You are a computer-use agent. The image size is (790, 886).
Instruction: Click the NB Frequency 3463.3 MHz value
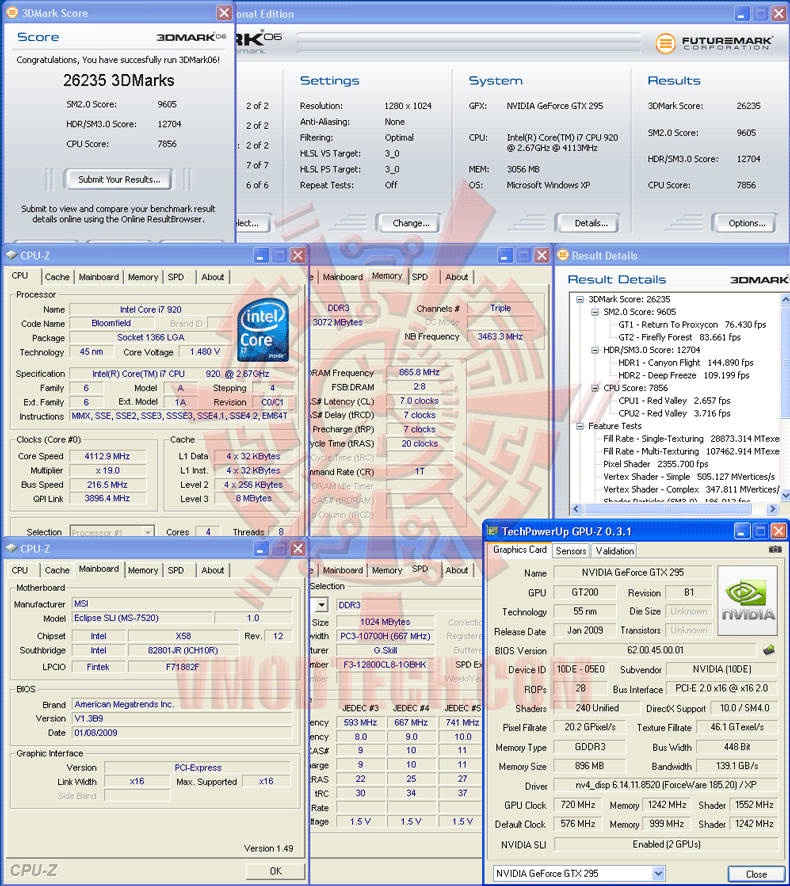click(500, 336)
